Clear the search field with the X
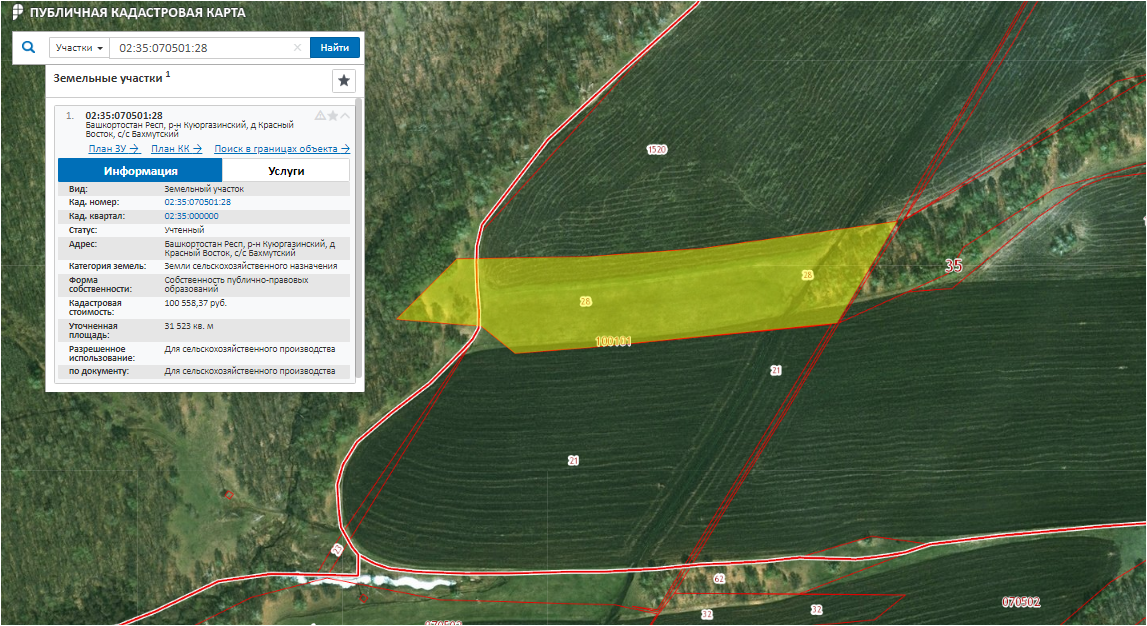 coord(297,48)
